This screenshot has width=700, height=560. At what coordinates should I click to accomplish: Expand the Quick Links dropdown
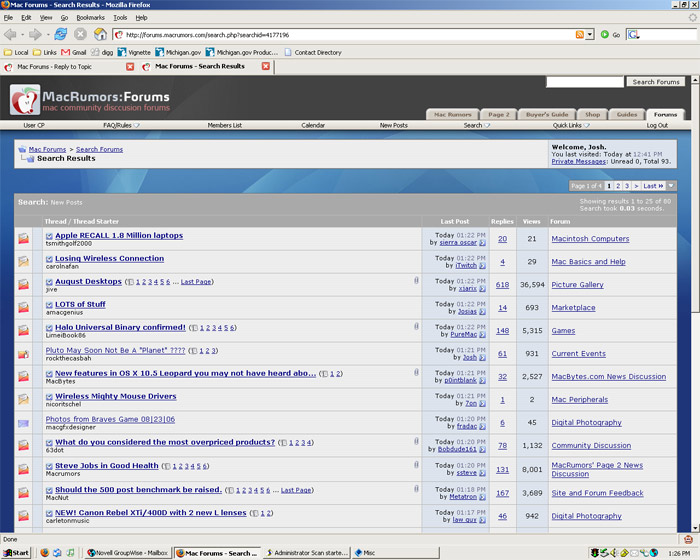click(x=587, y=125)
